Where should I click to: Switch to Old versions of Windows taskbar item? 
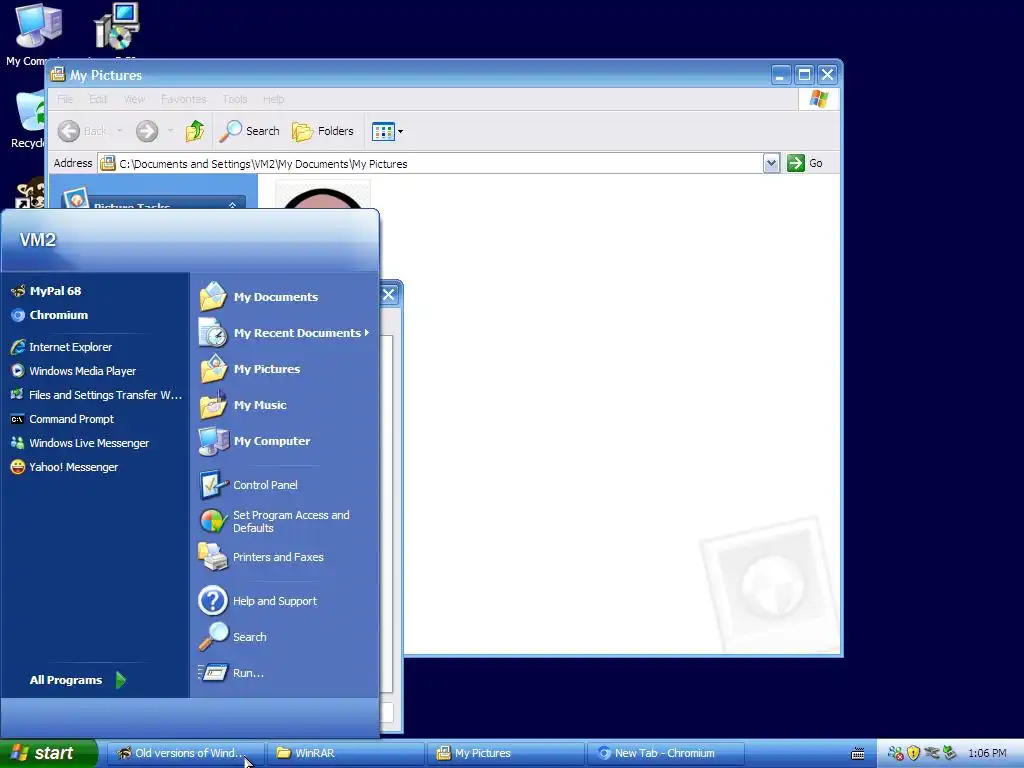[x=185, y=753]
